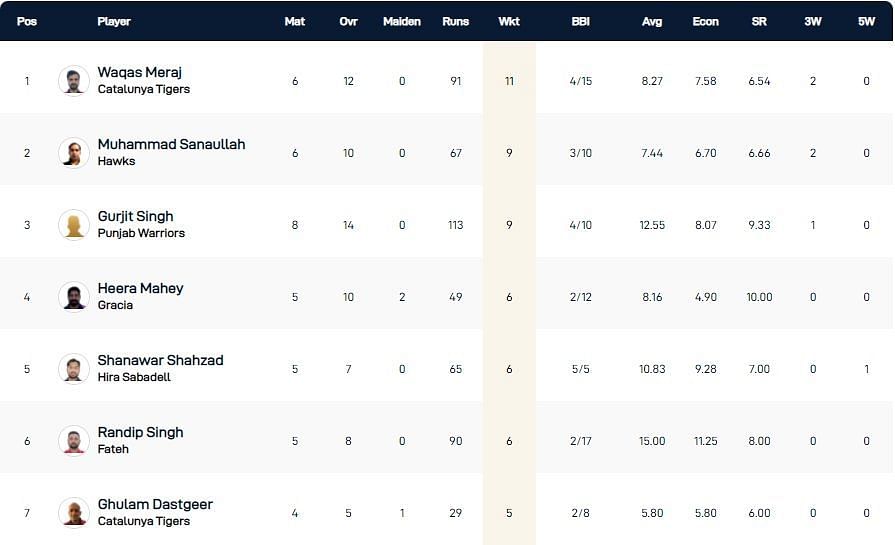Click Muhammad Sanaullah's player avatar
This screenshot has width=895, height=545.
tap(74, 153)
